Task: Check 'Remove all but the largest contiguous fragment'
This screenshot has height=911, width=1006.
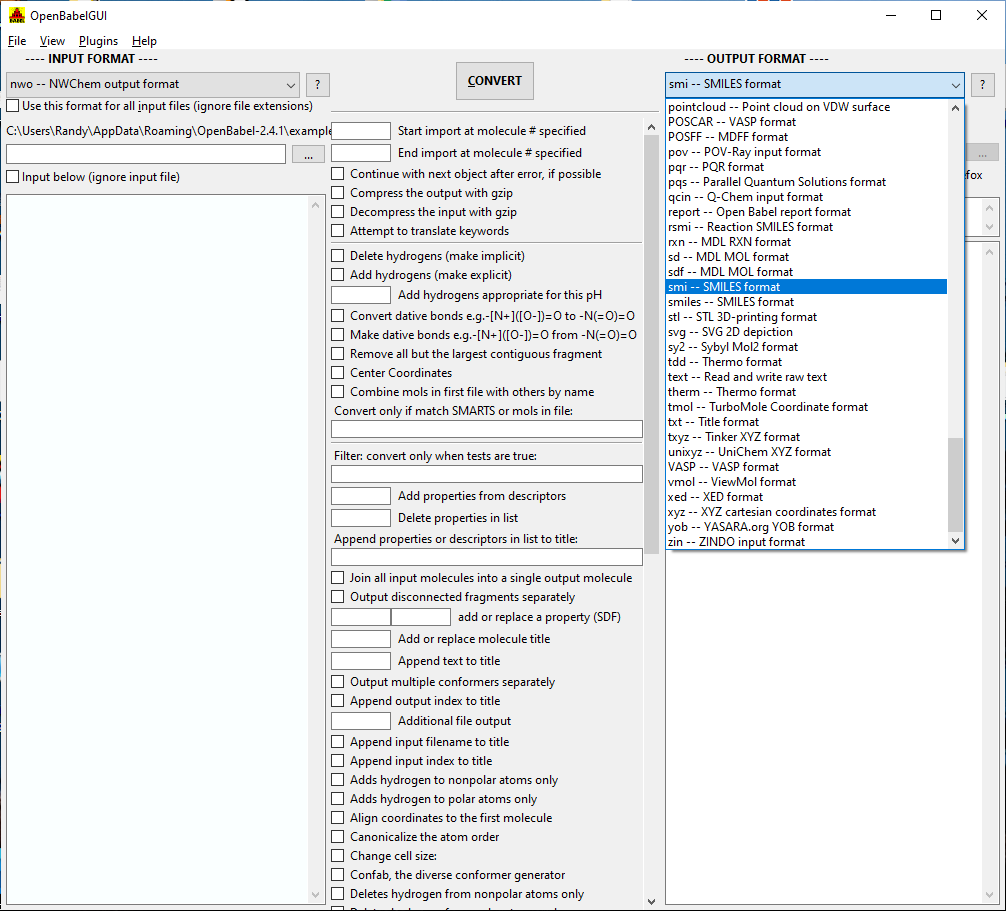Action: pos(337,354)
